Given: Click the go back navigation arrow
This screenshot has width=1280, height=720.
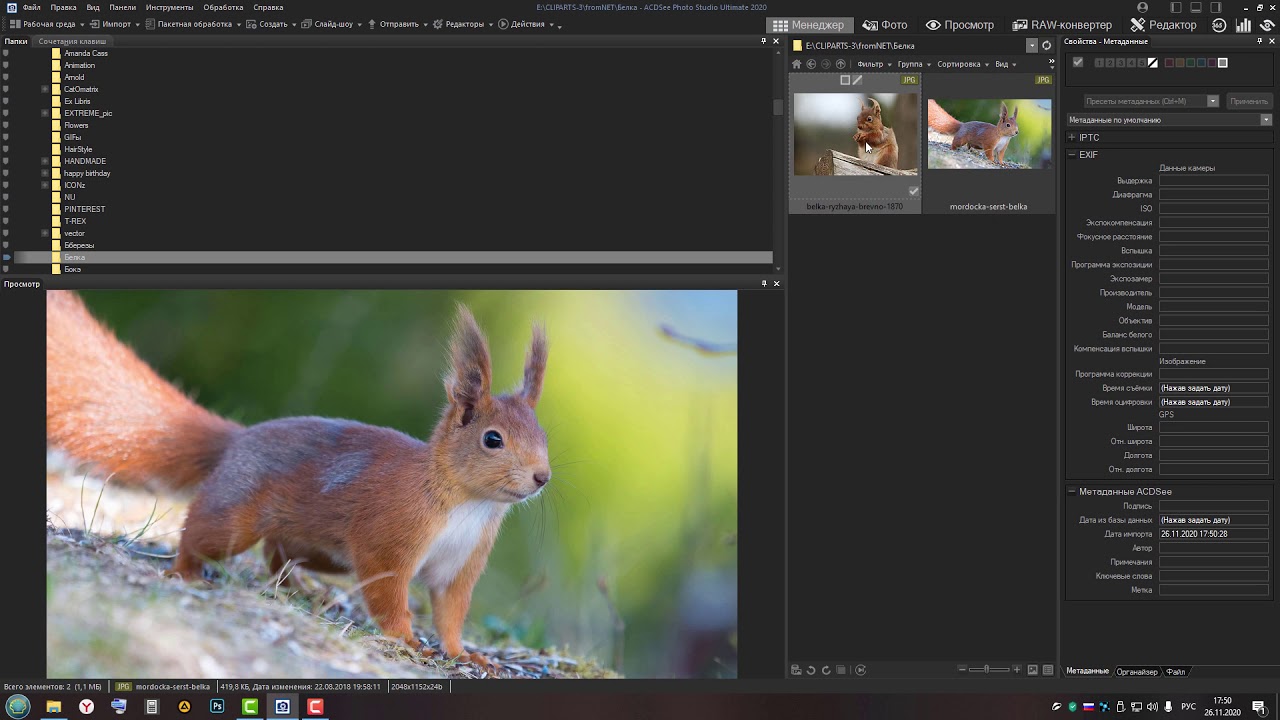Looking at the screenshot, I should coord(811,64).
